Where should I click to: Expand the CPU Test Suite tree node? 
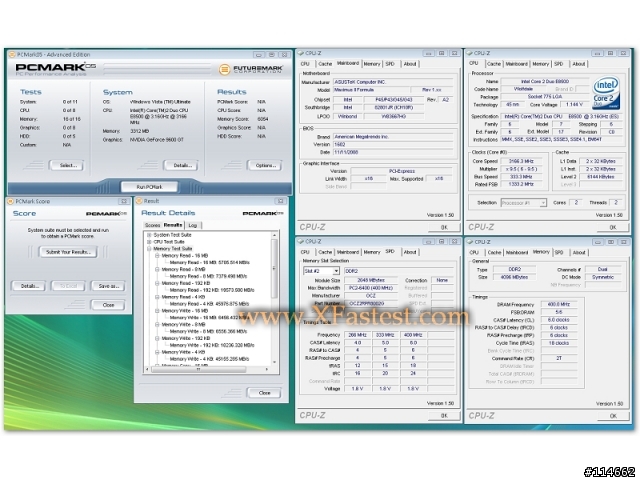tap(150, 241)
